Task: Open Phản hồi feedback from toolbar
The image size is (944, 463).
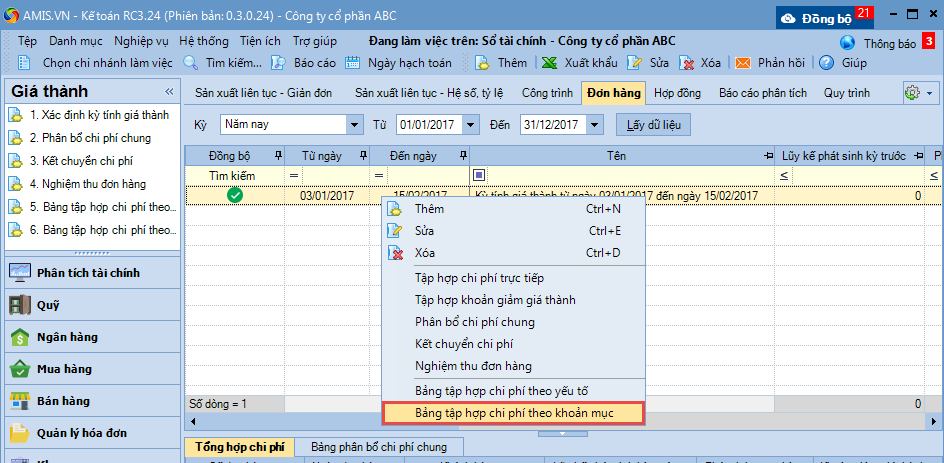Action: coord(743,62)
